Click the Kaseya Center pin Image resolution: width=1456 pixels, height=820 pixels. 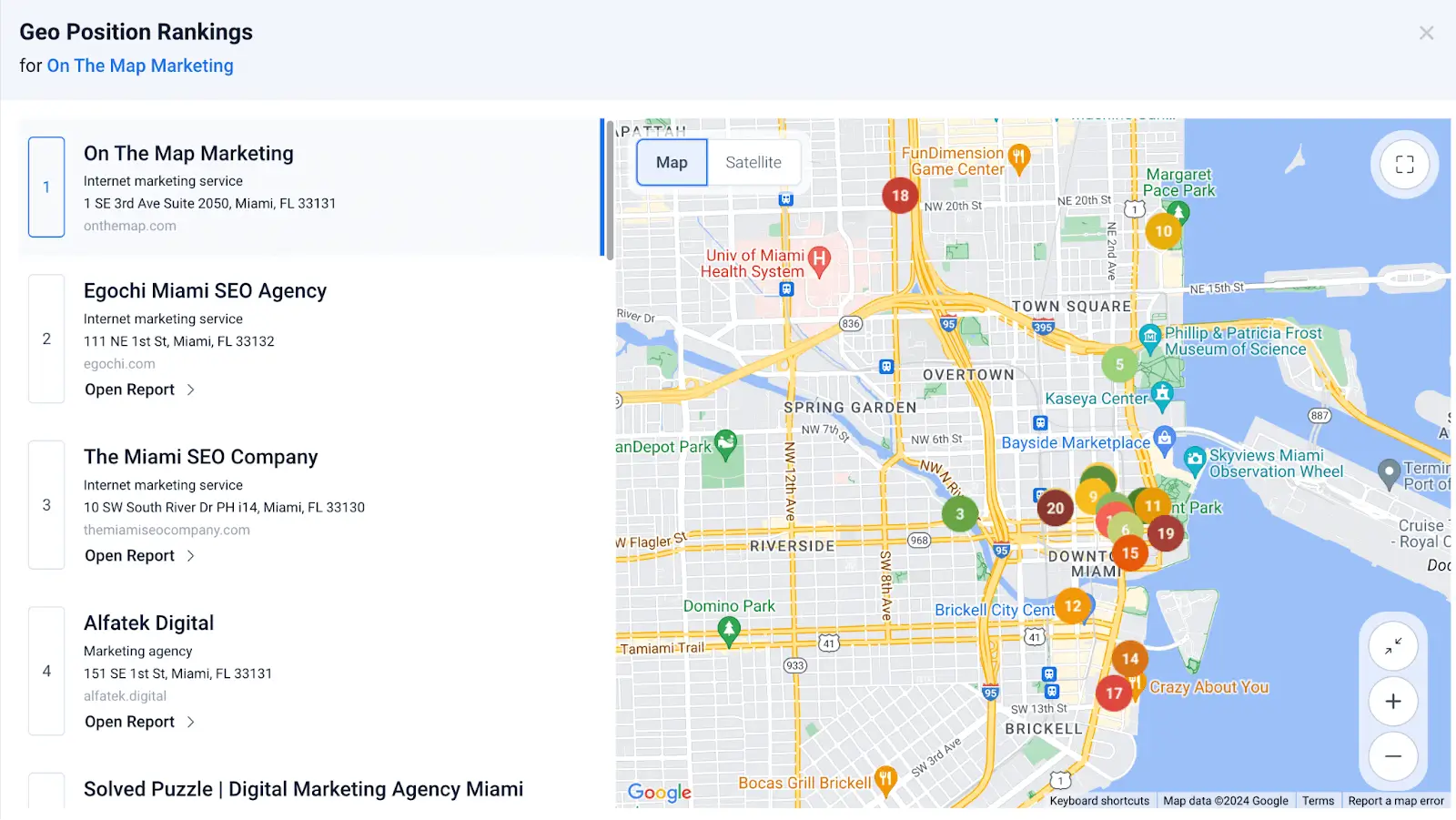pyautogui.click(x=1161, y=396)
